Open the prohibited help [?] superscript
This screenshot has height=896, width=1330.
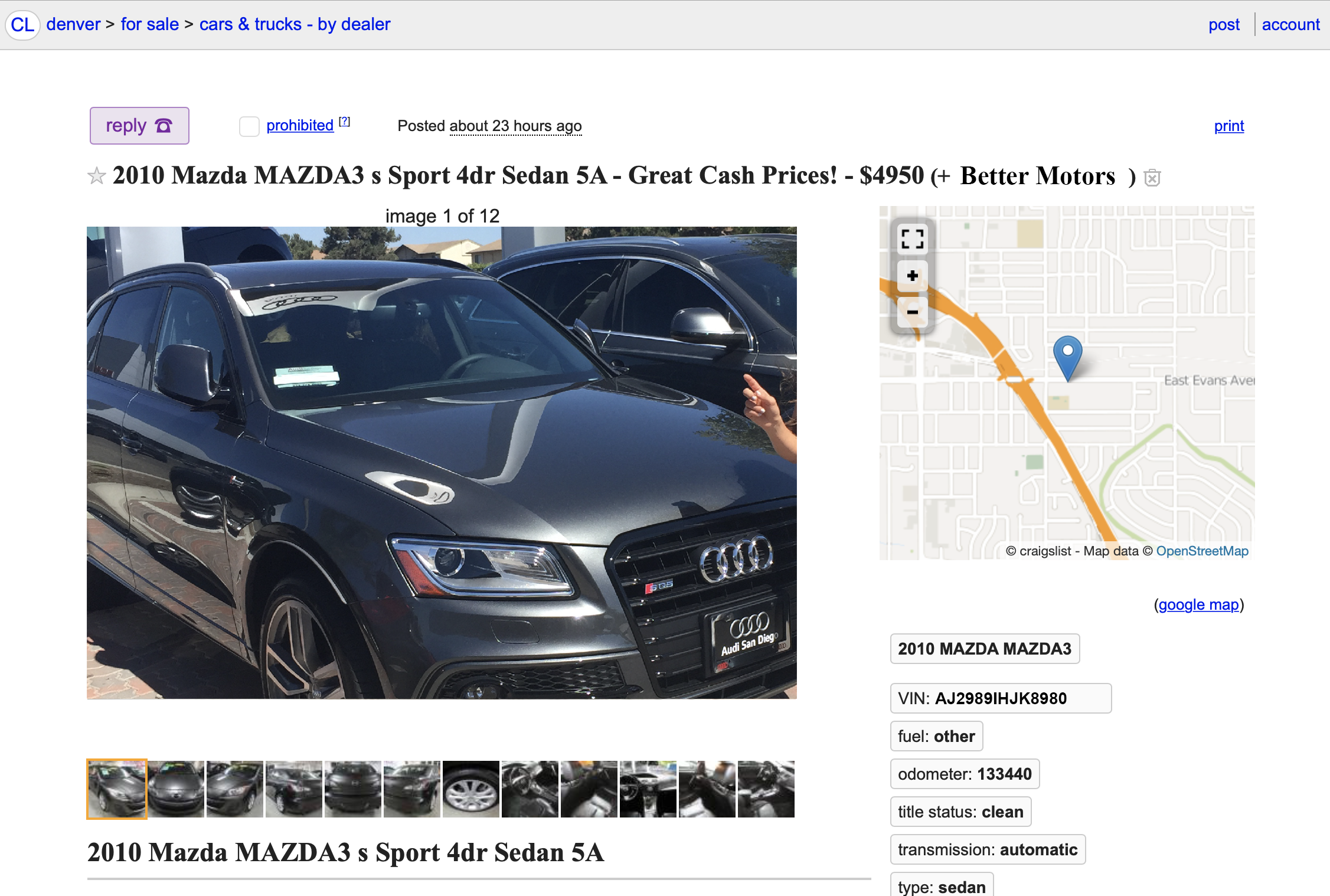click(x=345, y=122)
